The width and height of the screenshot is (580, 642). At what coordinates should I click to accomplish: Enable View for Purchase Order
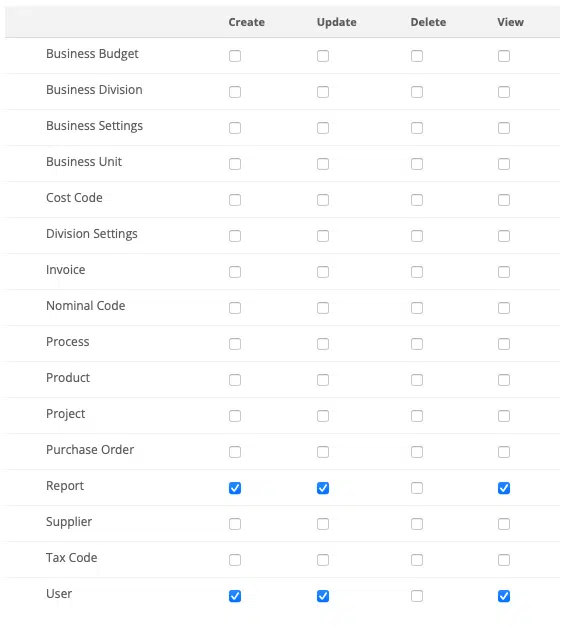point(504,452)
